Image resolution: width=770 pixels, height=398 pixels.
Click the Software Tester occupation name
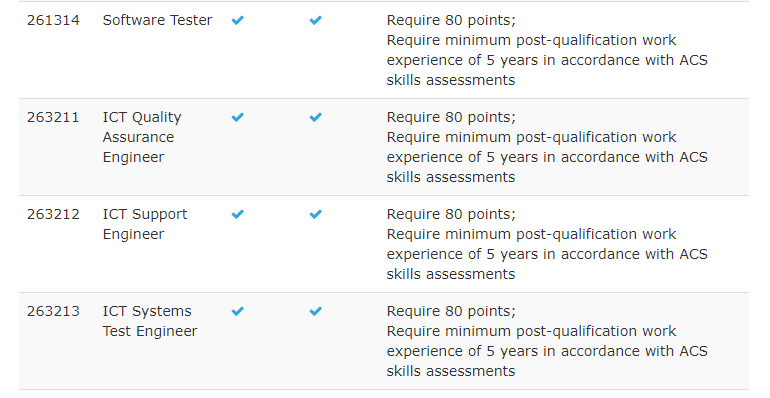pos(158,20)
